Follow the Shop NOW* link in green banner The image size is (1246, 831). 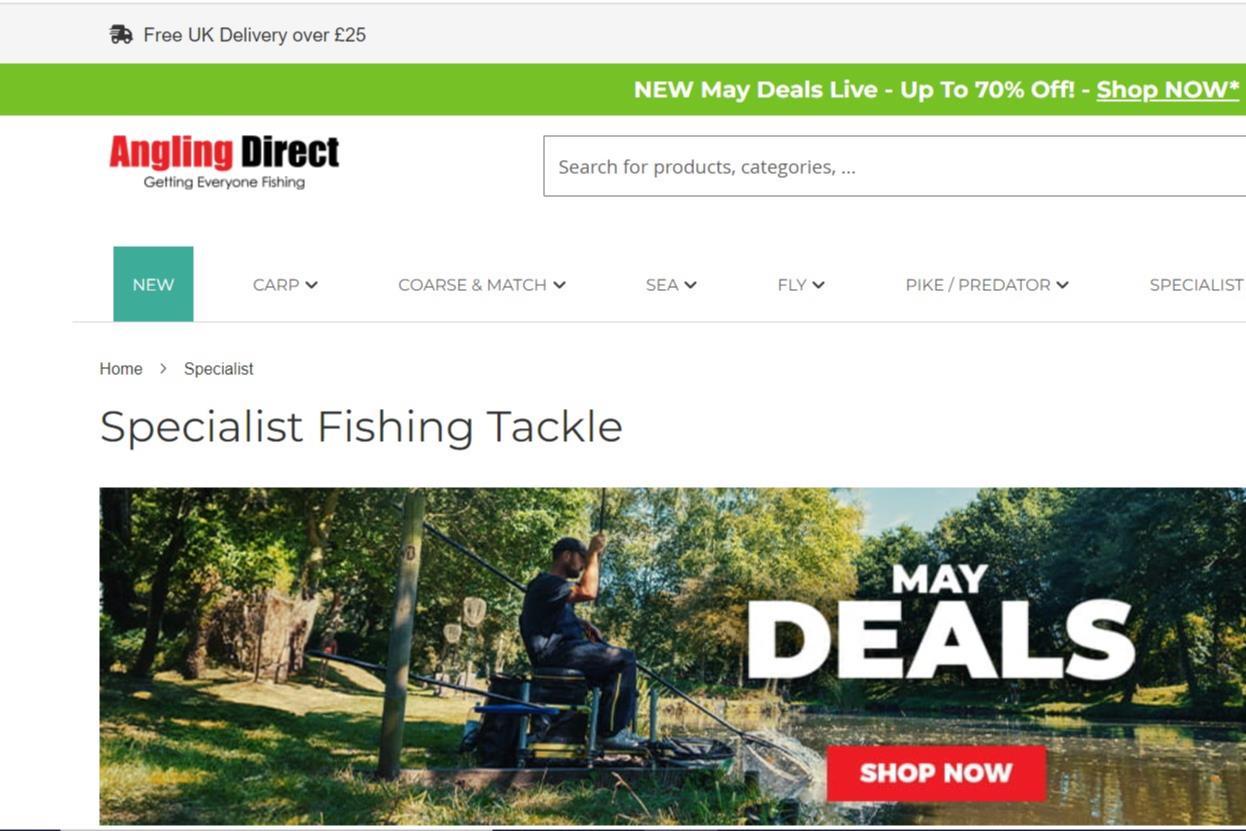1168,90
